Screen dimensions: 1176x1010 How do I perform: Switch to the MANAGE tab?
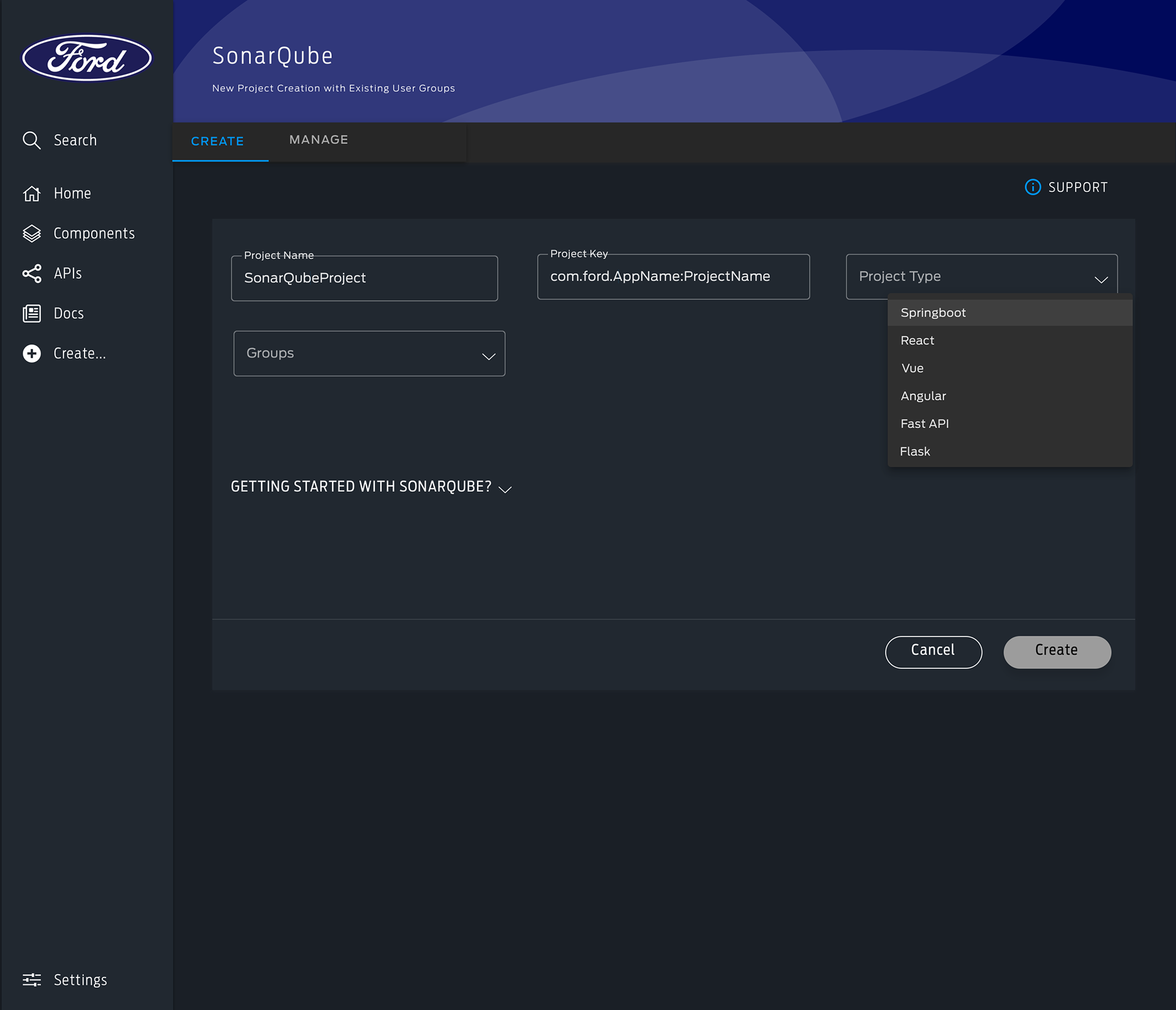318,140
